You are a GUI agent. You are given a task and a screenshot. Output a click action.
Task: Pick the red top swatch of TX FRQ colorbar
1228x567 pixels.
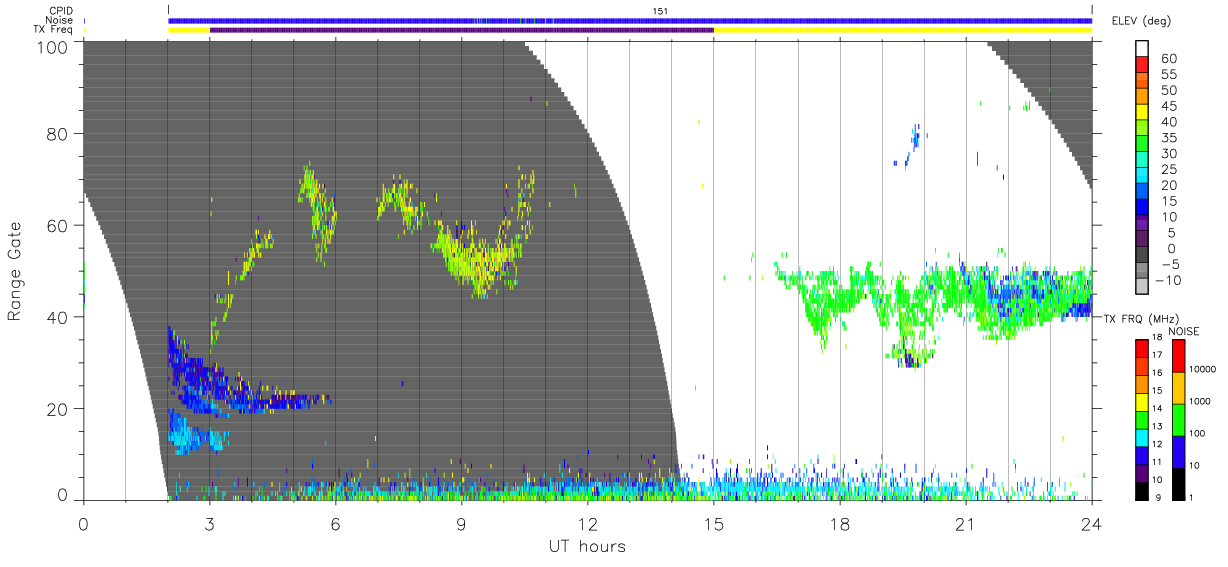[1140, 348]
